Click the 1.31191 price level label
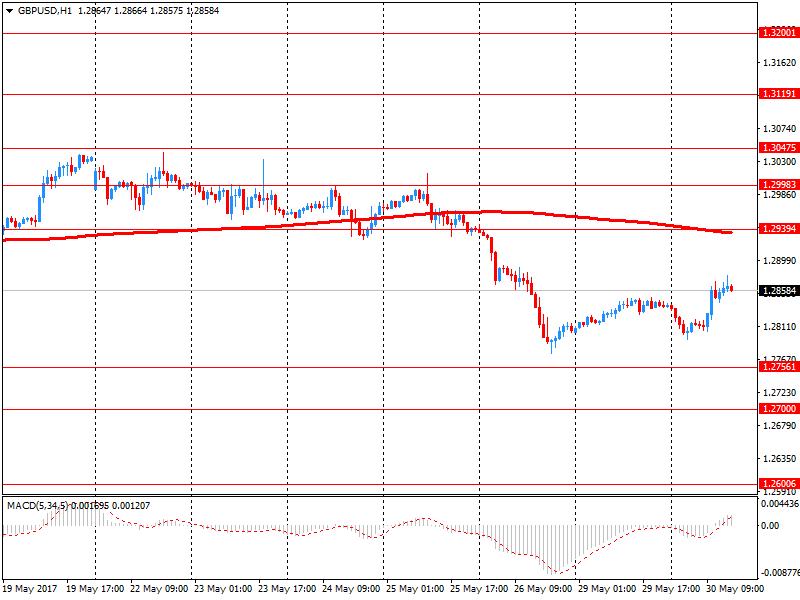800x600 pixels. click(x=779, y=94)
